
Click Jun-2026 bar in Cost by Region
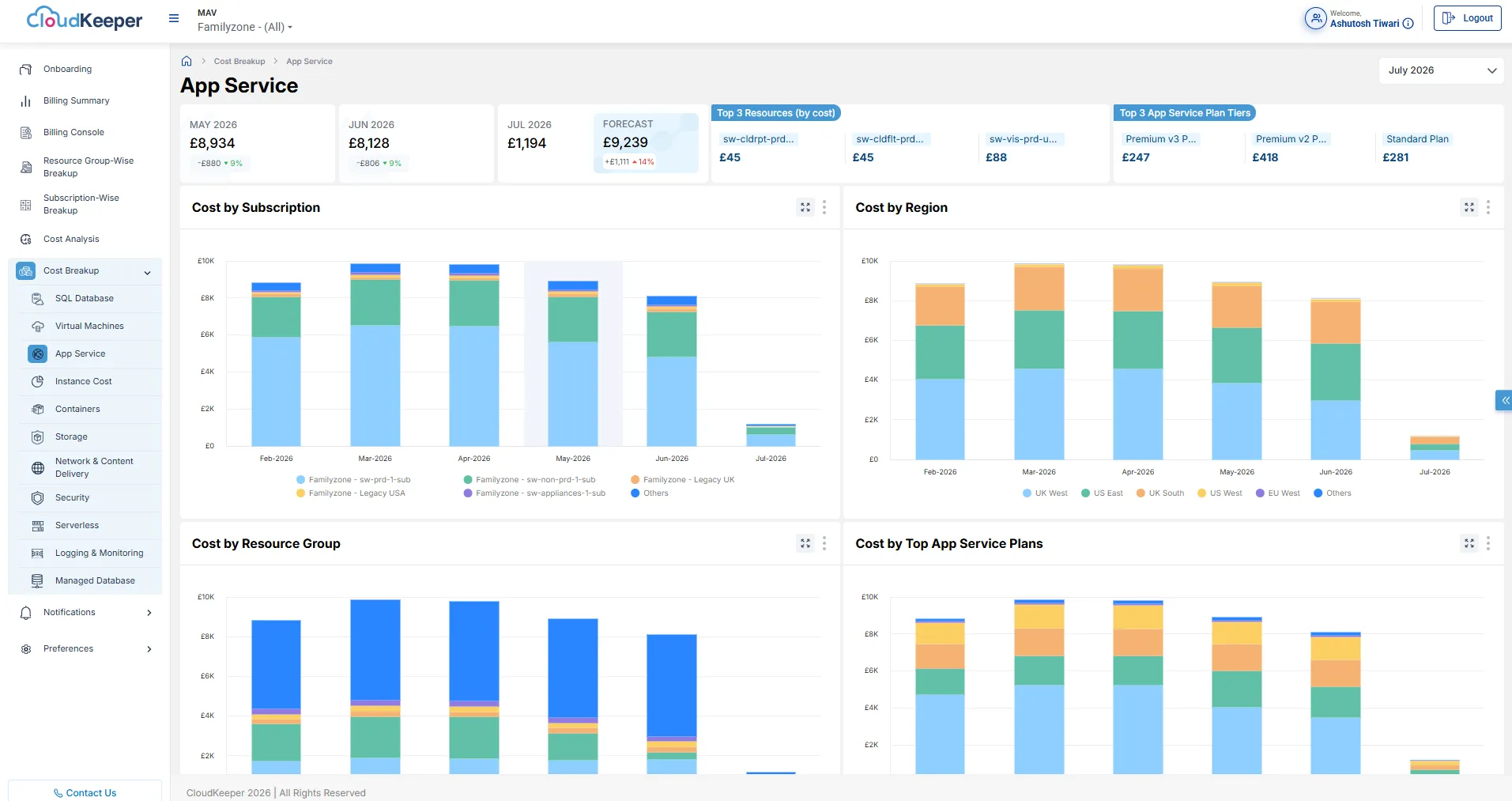pos(1336,379)
